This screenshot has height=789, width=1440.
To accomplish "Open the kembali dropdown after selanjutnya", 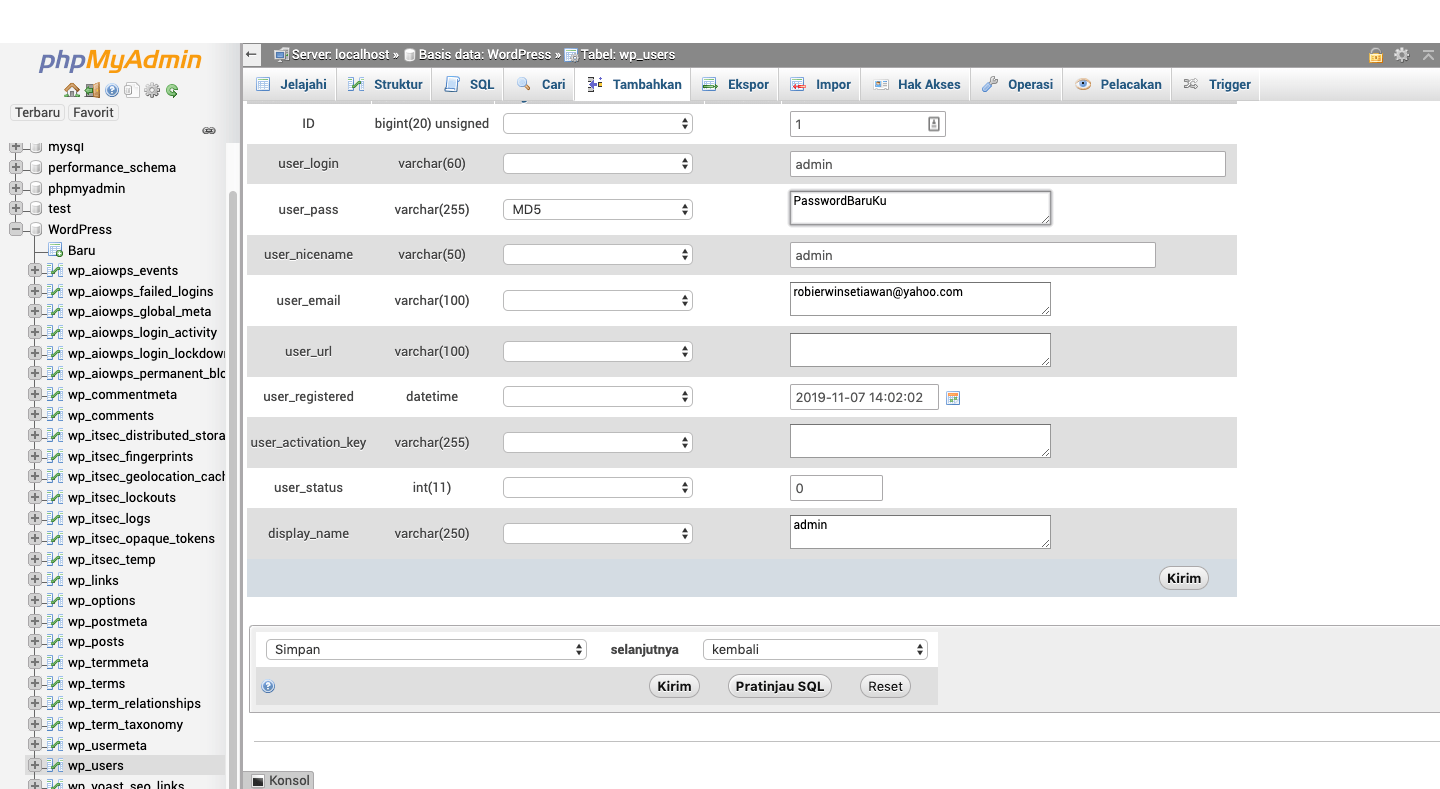I will click(815, 649).
